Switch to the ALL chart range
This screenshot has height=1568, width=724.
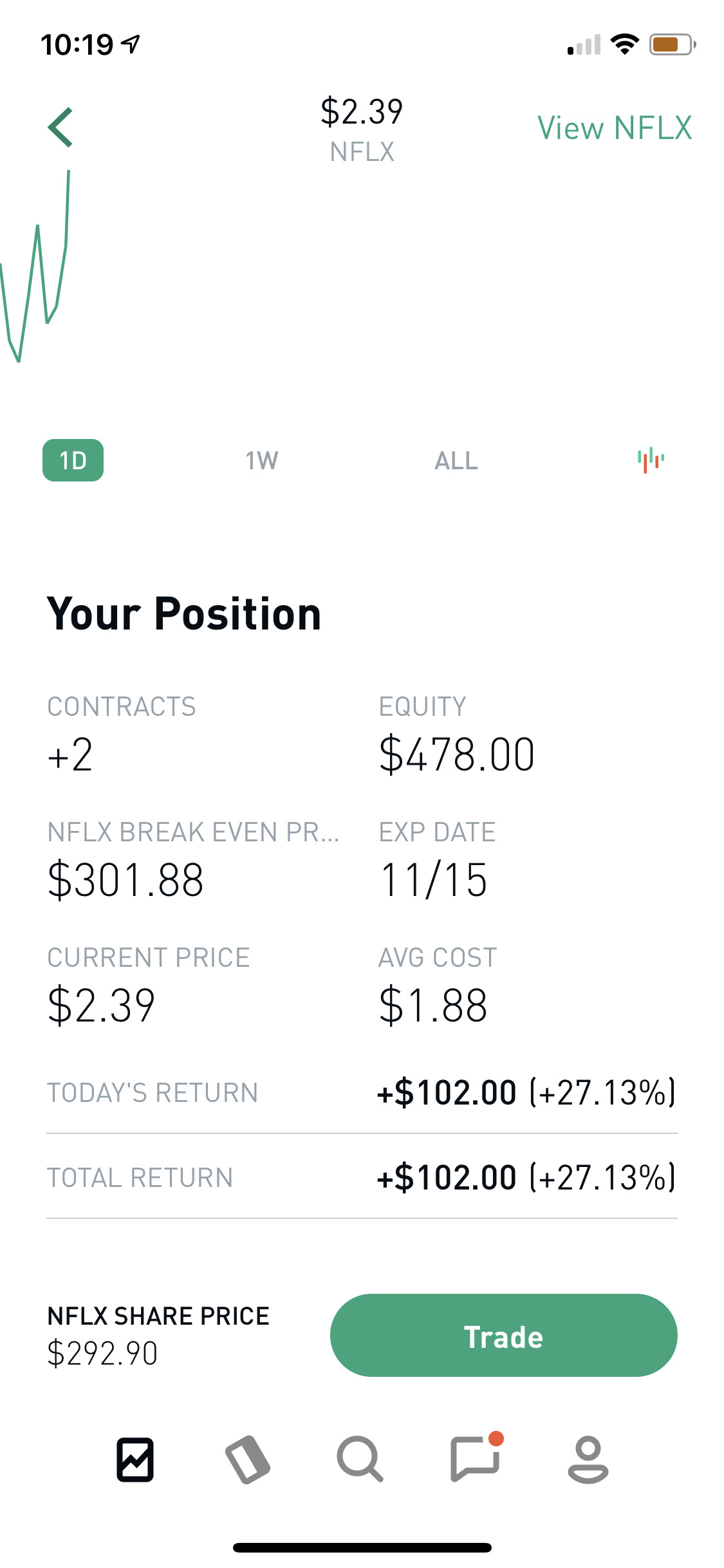pyautogui.click(x=456, y=460)
